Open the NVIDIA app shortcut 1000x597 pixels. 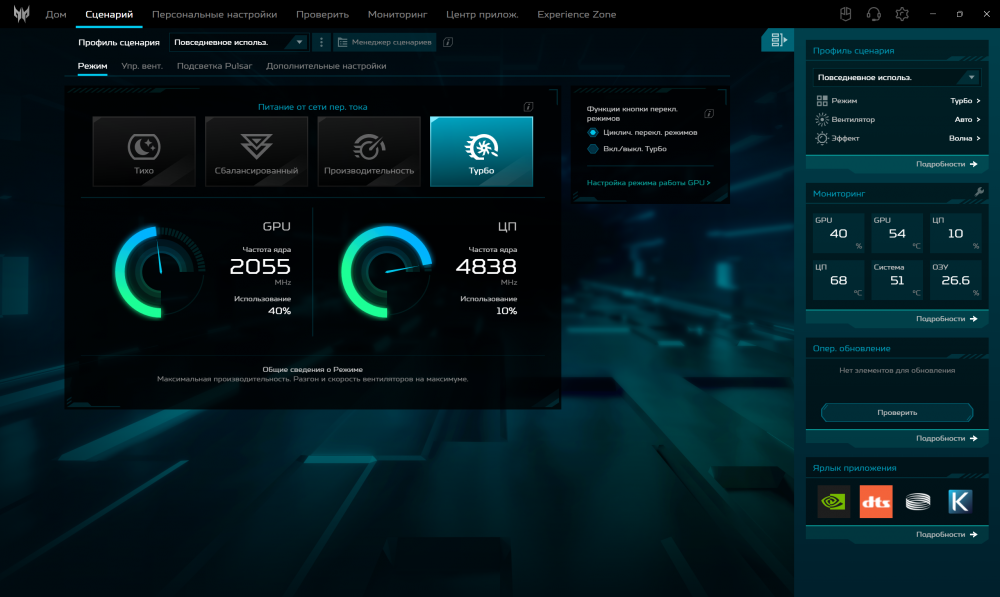click(834, 501)
